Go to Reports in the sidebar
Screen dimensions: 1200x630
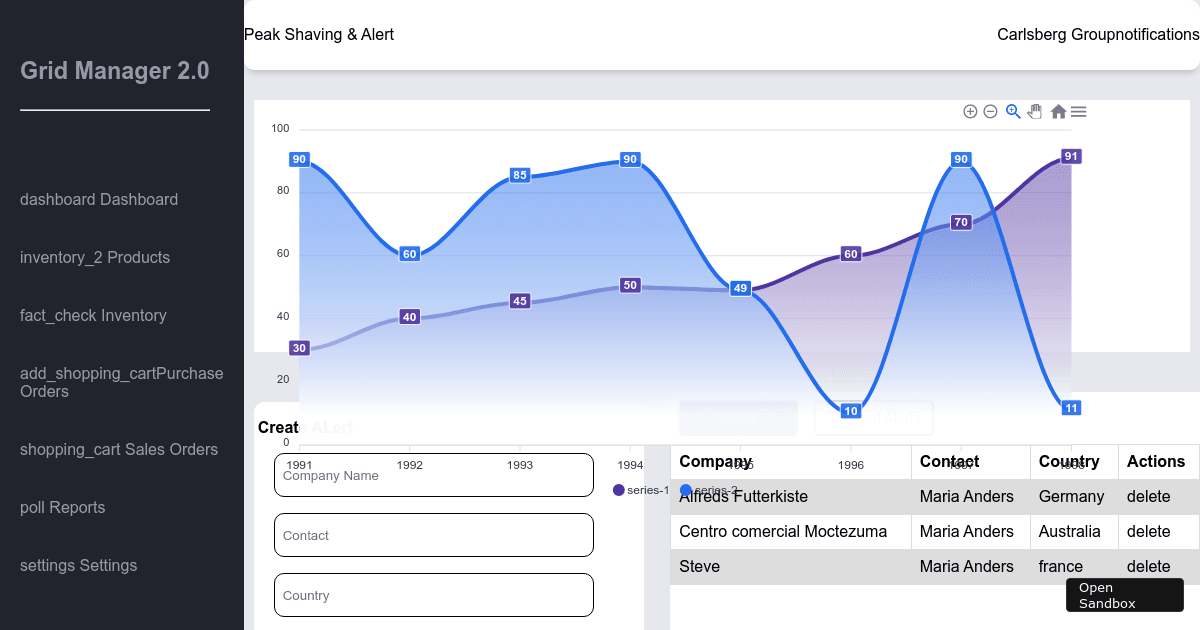(x=62, y=507)
